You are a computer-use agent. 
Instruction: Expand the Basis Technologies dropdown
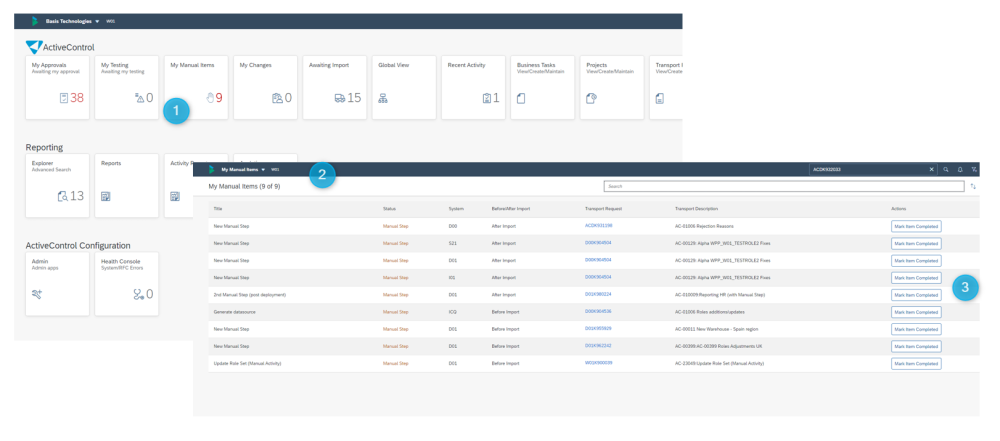pos(97,22)
